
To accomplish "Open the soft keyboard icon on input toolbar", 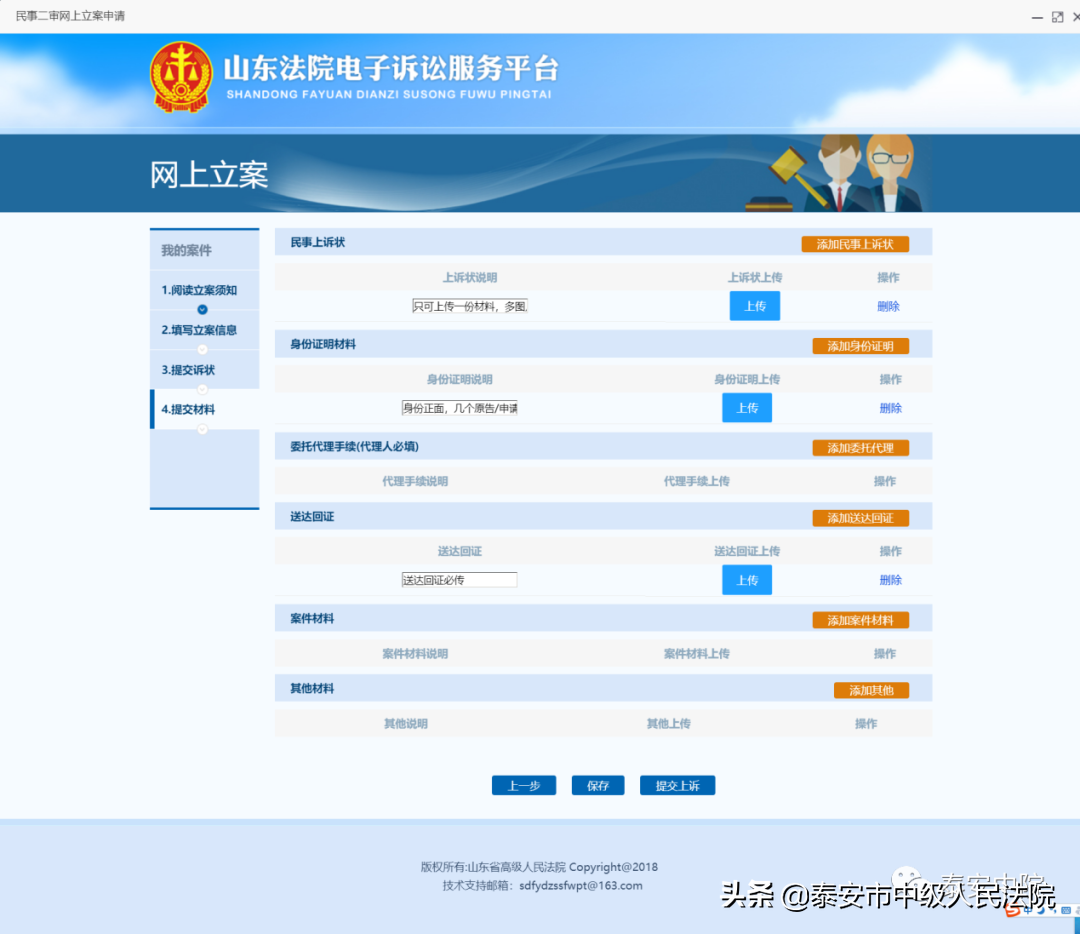I will pyautogui.click(x=1065, y=910).
